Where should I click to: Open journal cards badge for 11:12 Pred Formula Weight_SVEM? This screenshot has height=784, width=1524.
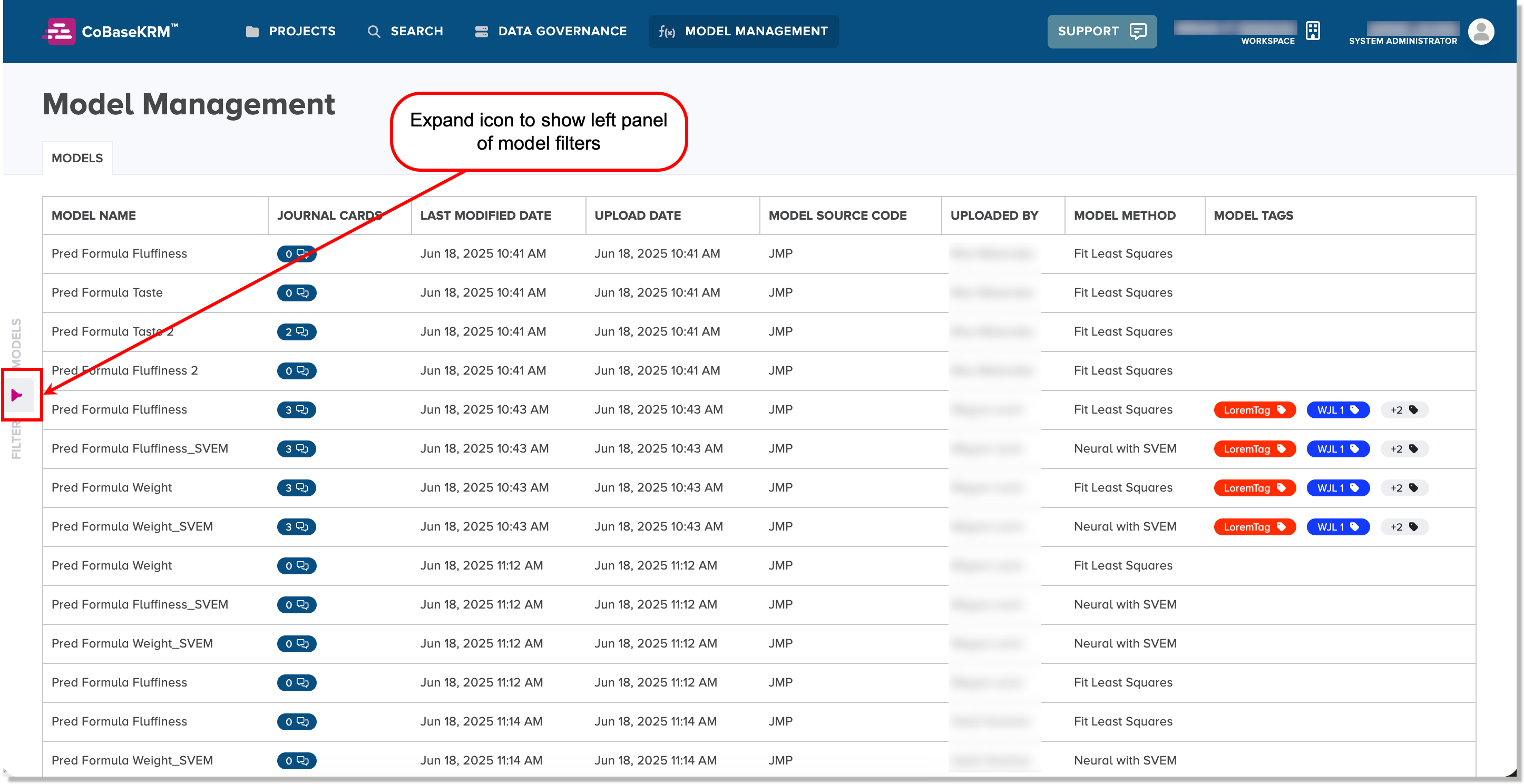296,644
